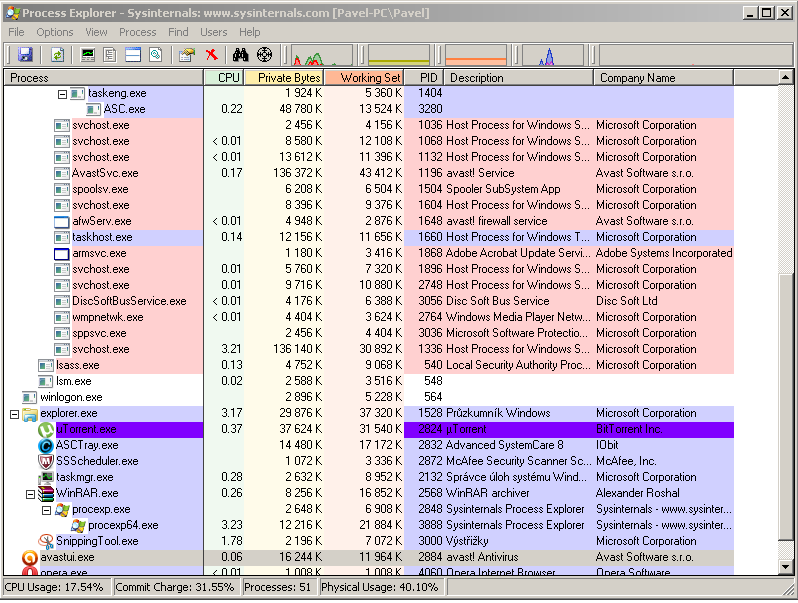Click the procexp.exe process icon
Image resolution: width=798 pixels, height=603 pixels.
click(x=62, y=509)
